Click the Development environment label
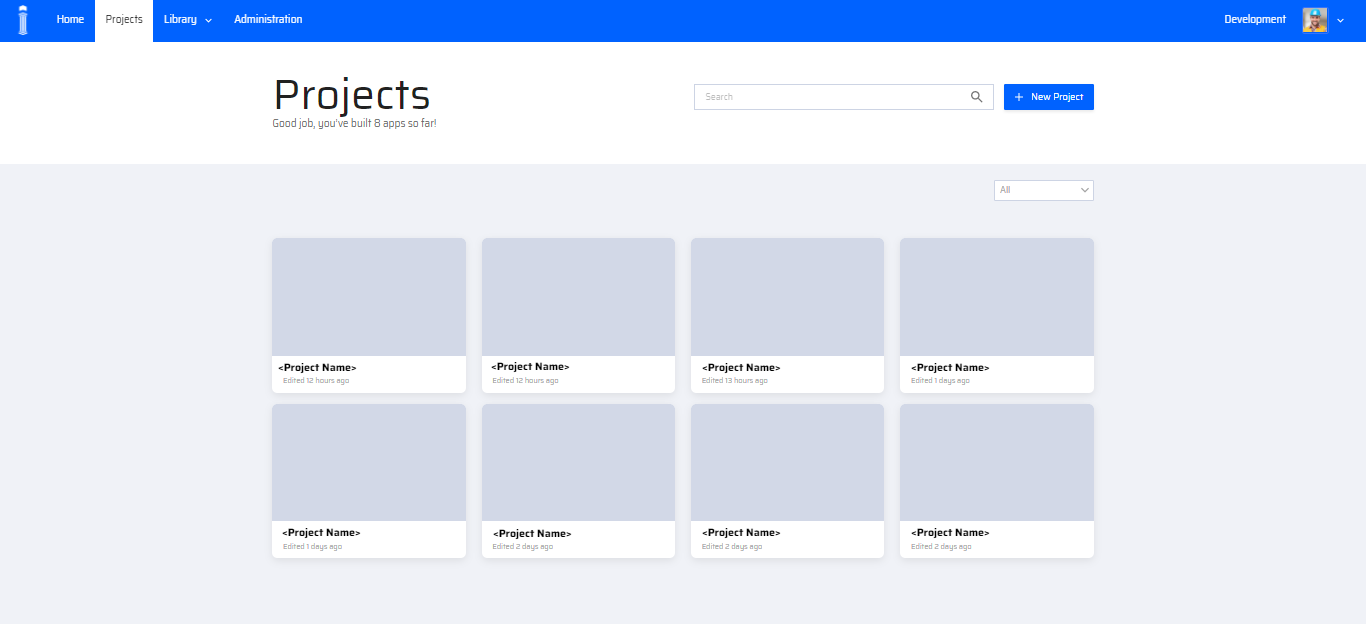This screenshot has height=624, width=1366. tap(1255, 20)
